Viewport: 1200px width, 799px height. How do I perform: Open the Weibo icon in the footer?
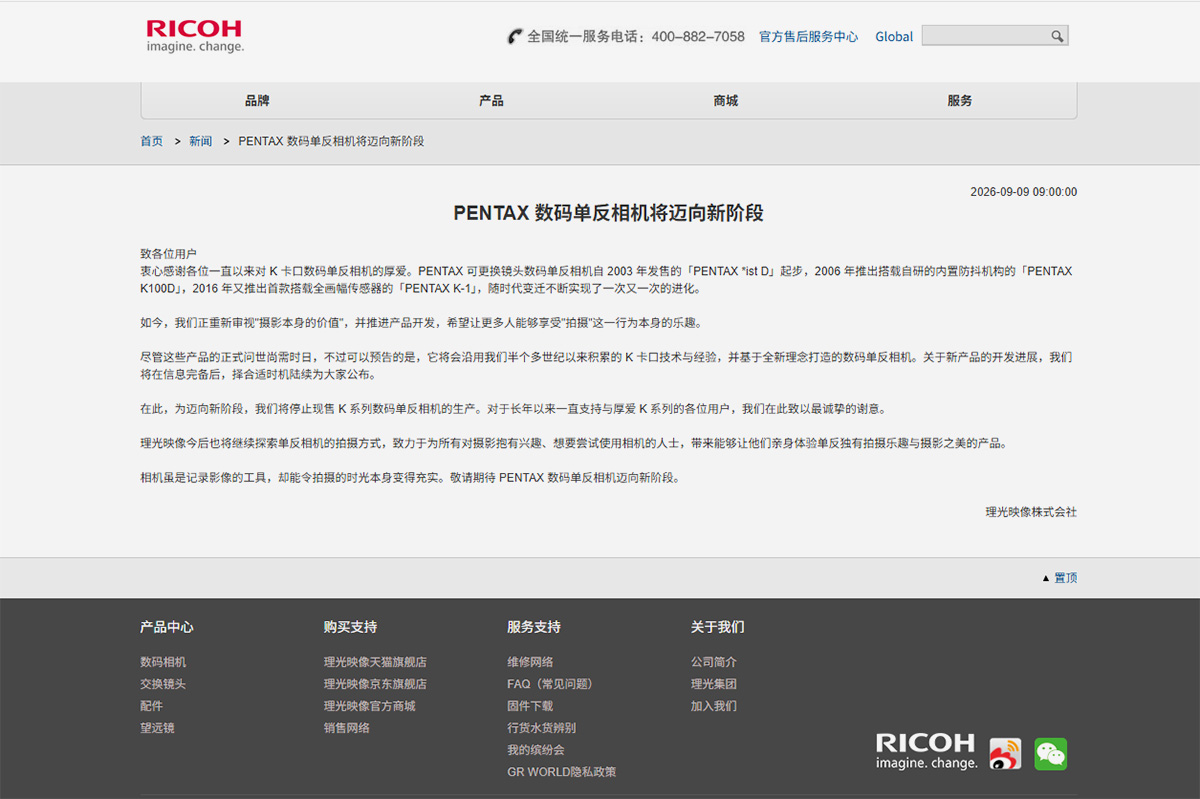click(1005, 754)
